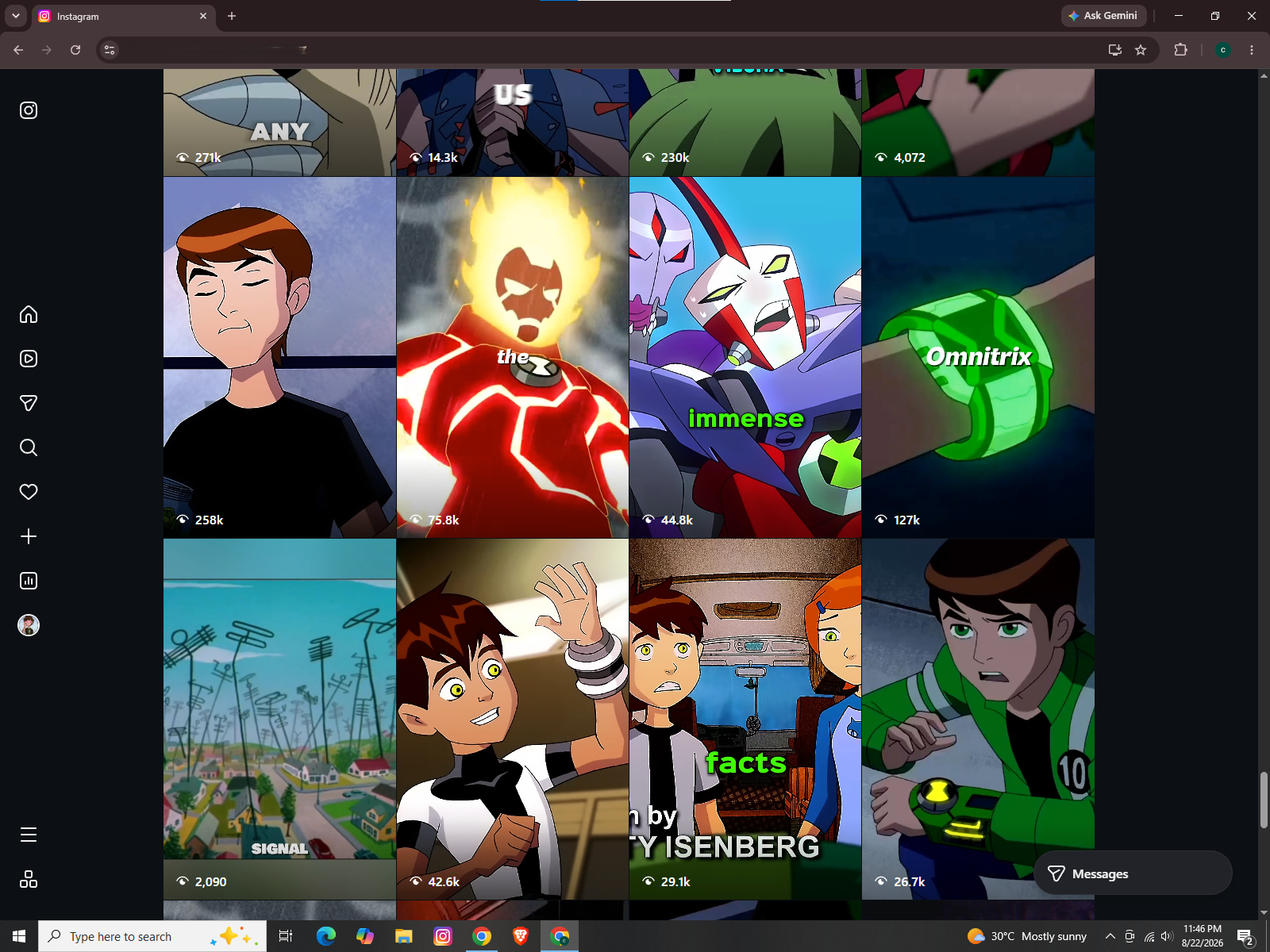1270x952 pixels.
Task: Open the reel captioned ANY with 271k views
Action: pyautogui.click(x=279, y=122)
